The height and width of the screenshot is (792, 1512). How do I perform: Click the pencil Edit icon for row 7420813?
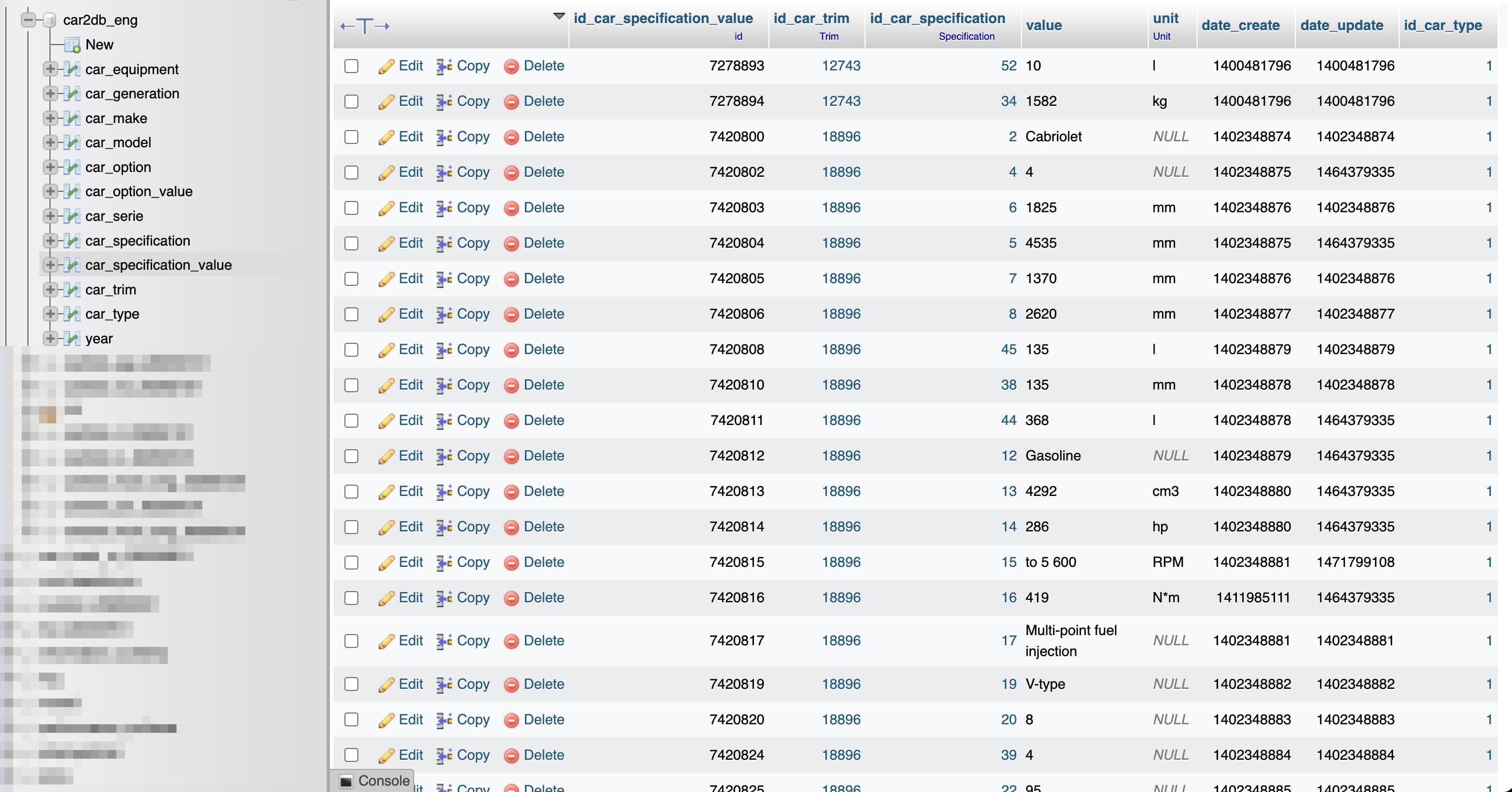coord(386,492)
